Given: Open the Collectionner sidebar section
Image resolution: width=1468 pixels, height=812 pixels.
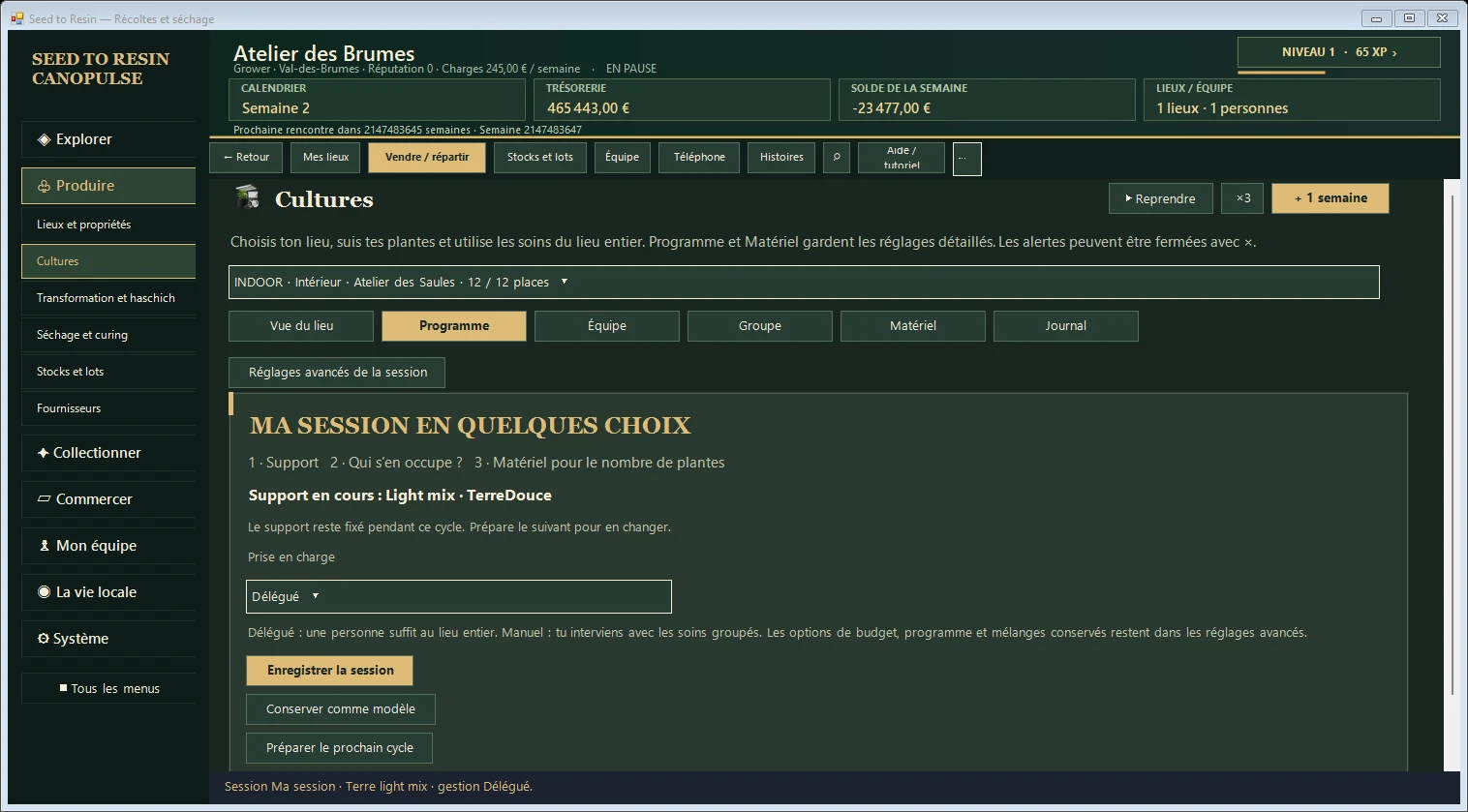Looking at the screenshot, I should (108, 453).
